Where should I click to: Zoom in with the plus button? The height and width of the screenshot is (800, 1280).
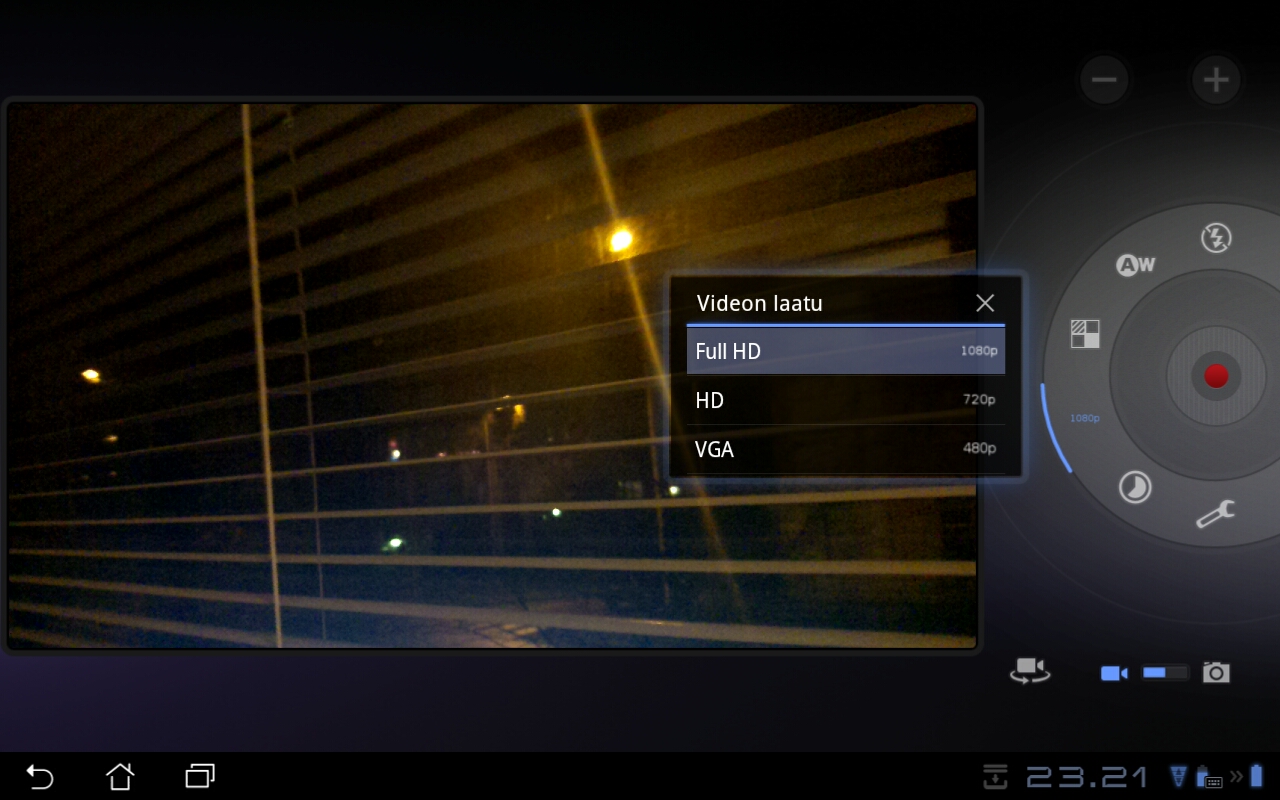coord(1216,80)
